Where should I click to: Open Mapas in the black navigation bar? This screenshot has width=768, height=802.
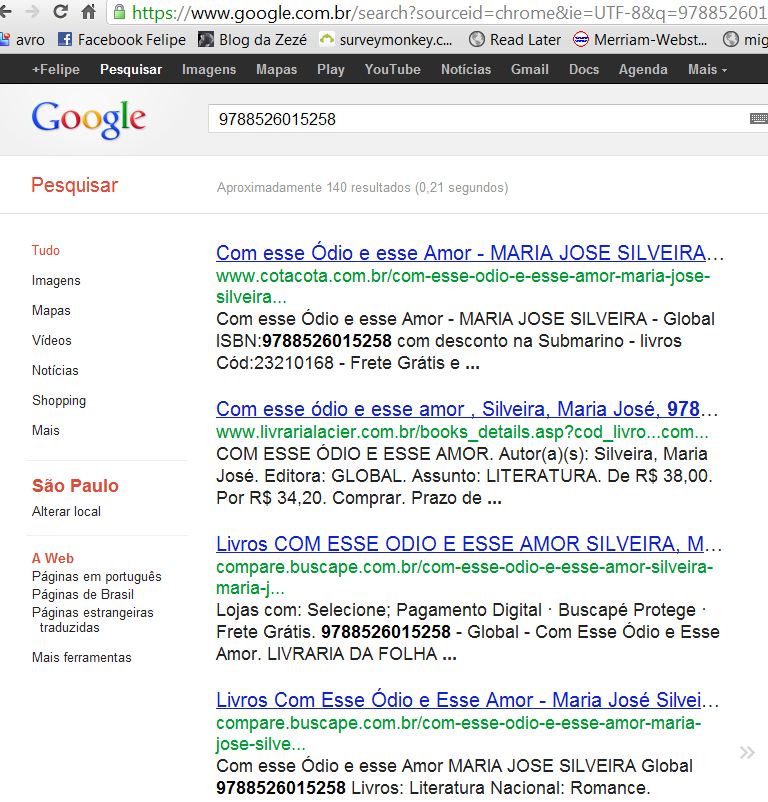(x=276, y=69)
